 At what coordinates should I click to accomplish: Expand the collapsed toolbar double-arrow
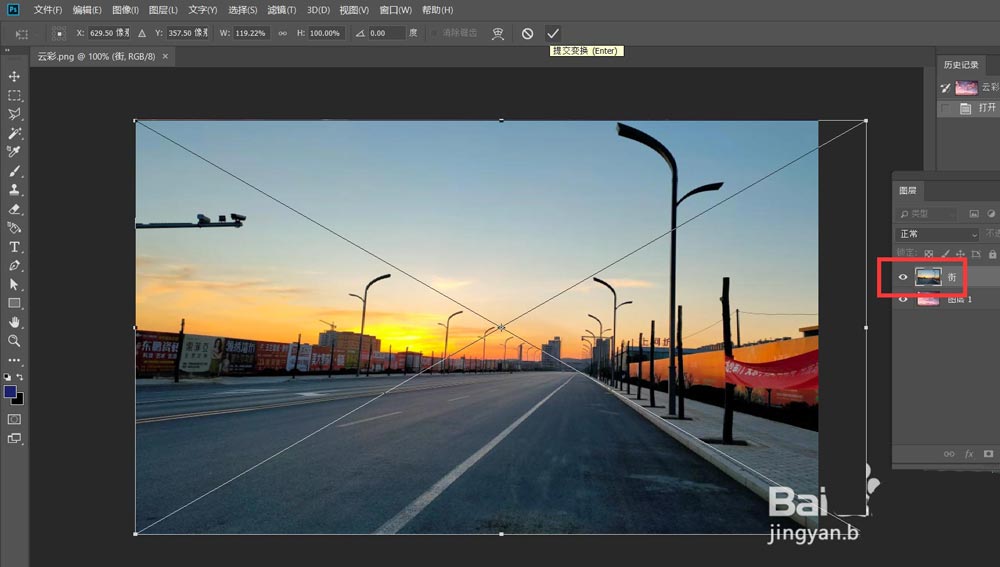[7, 50]
